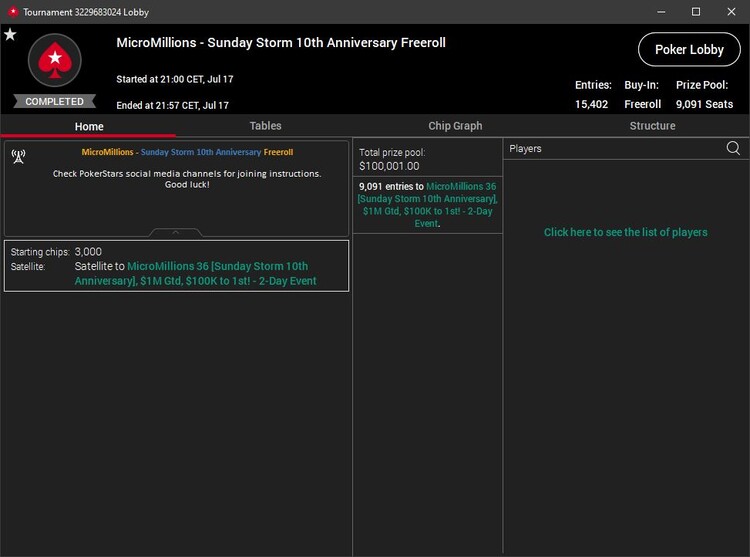
Task: Minimize the Tournament Lobby window
Action: tap(661, 11)
